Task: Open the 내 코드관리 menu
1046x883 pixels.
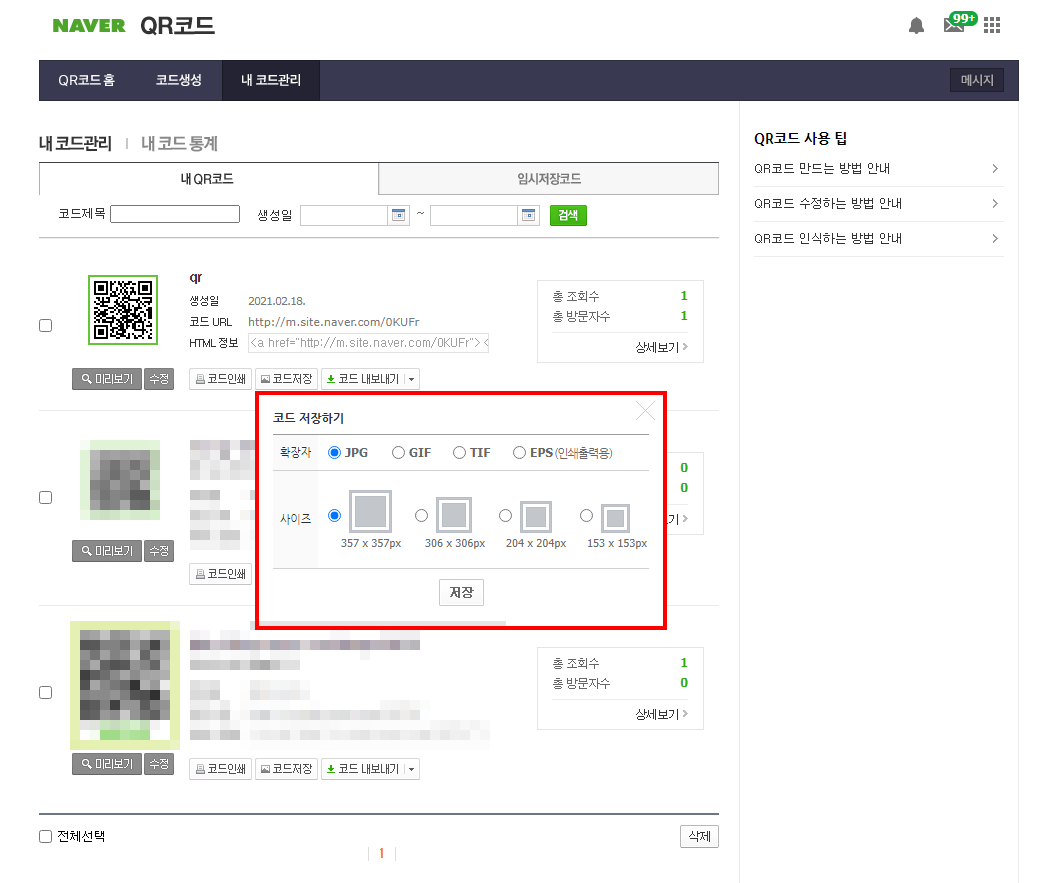Action: click(271, 80)
